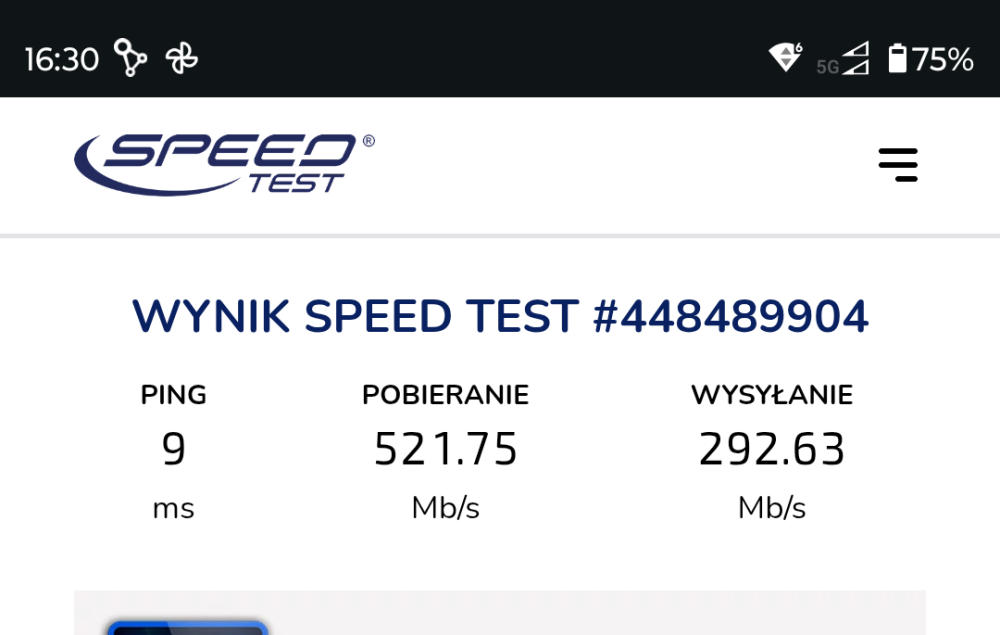The image size is (1000, 635).
Task: Tap the Speedtest logo to return home
Action: 222,162
